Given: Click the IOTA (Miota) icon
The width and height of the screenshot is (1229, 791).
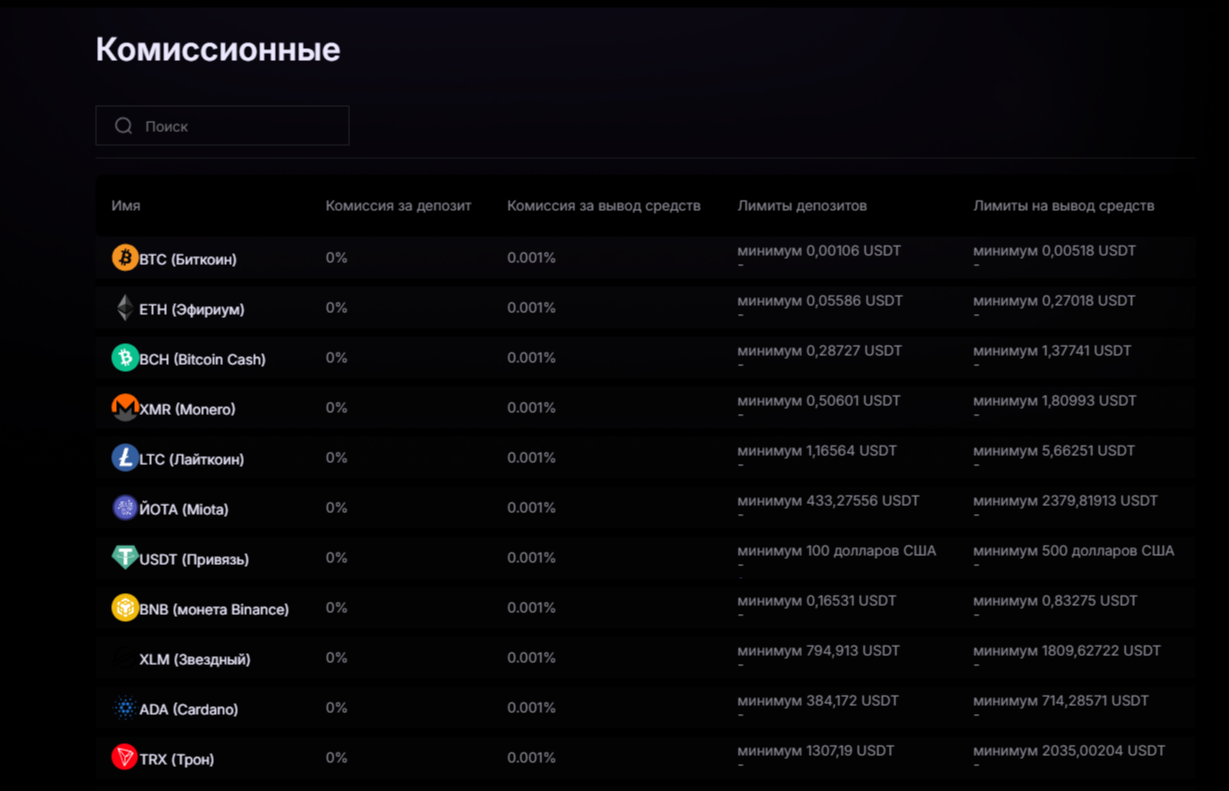Looking at the screenshot, I should (125, 508).
